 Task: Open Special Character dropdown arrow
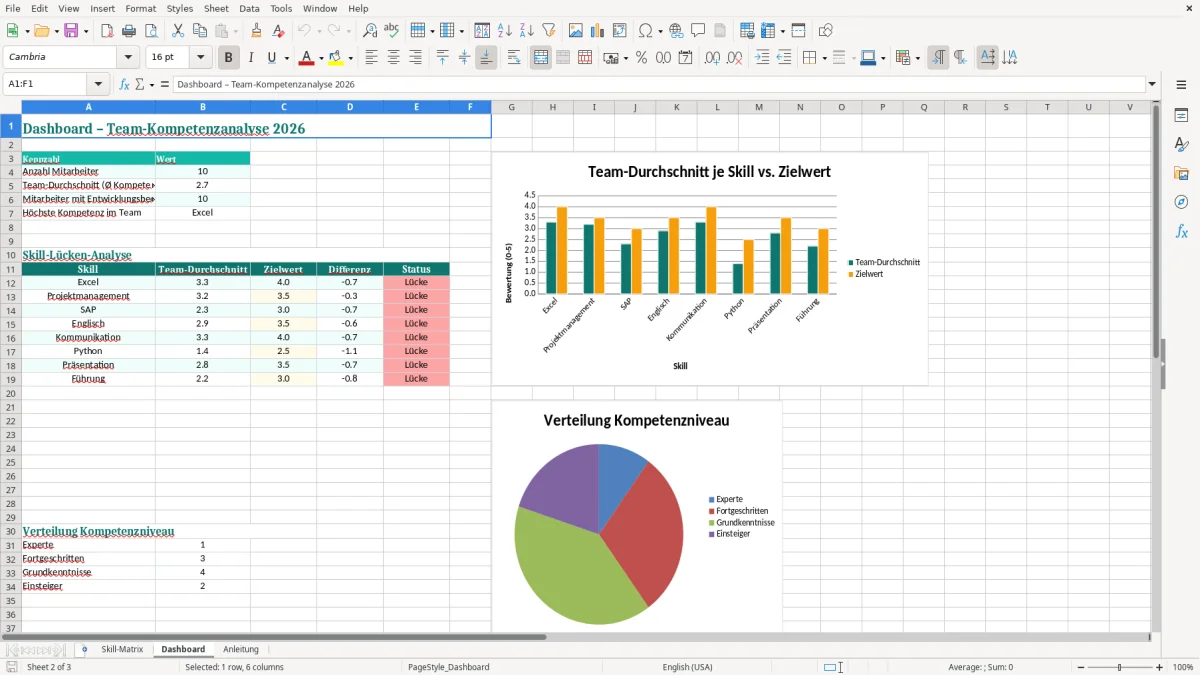tap(660, 31)
